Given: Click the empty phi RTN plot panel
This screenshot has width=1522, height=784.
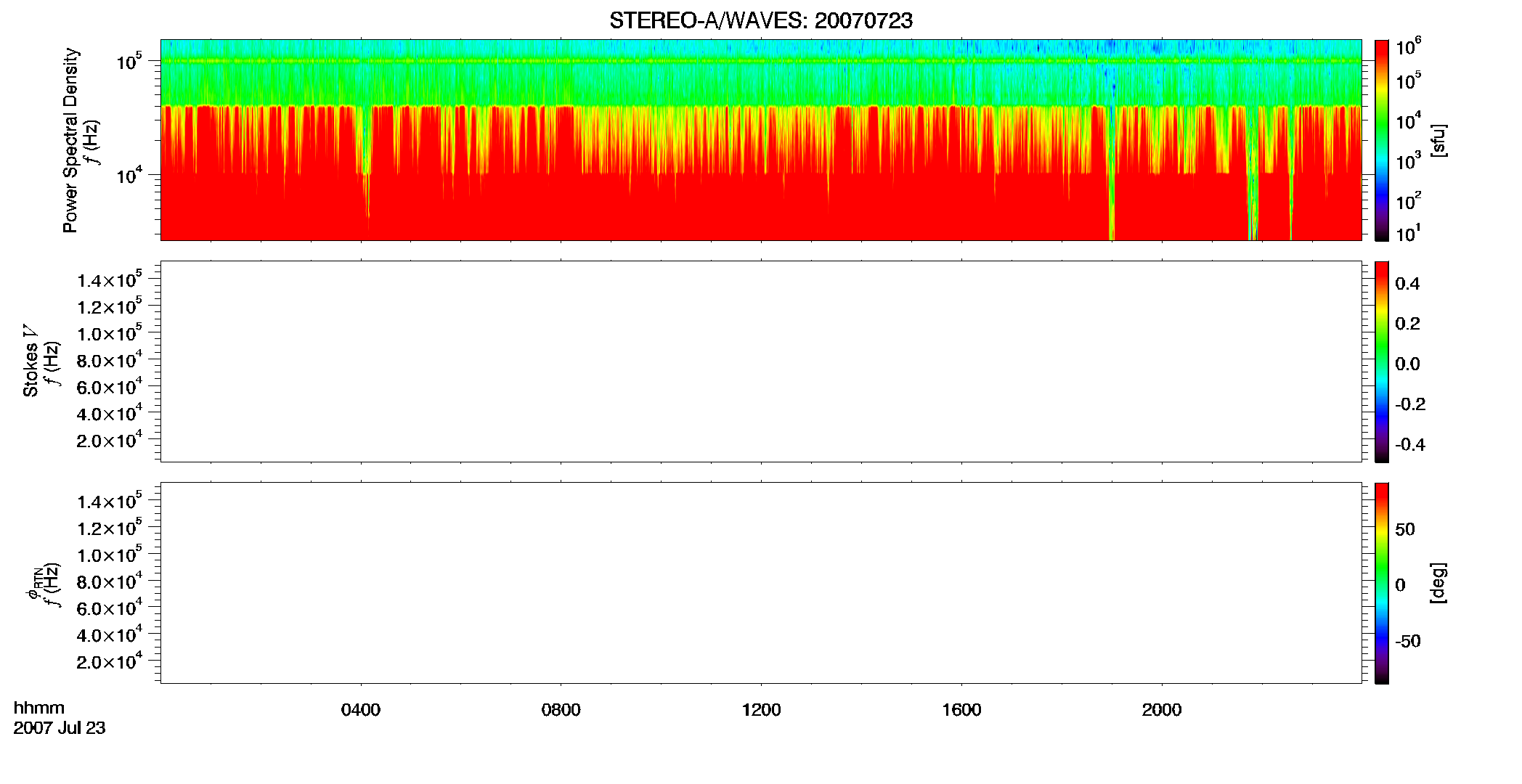Looking at the screenshot, I should 761,583.
